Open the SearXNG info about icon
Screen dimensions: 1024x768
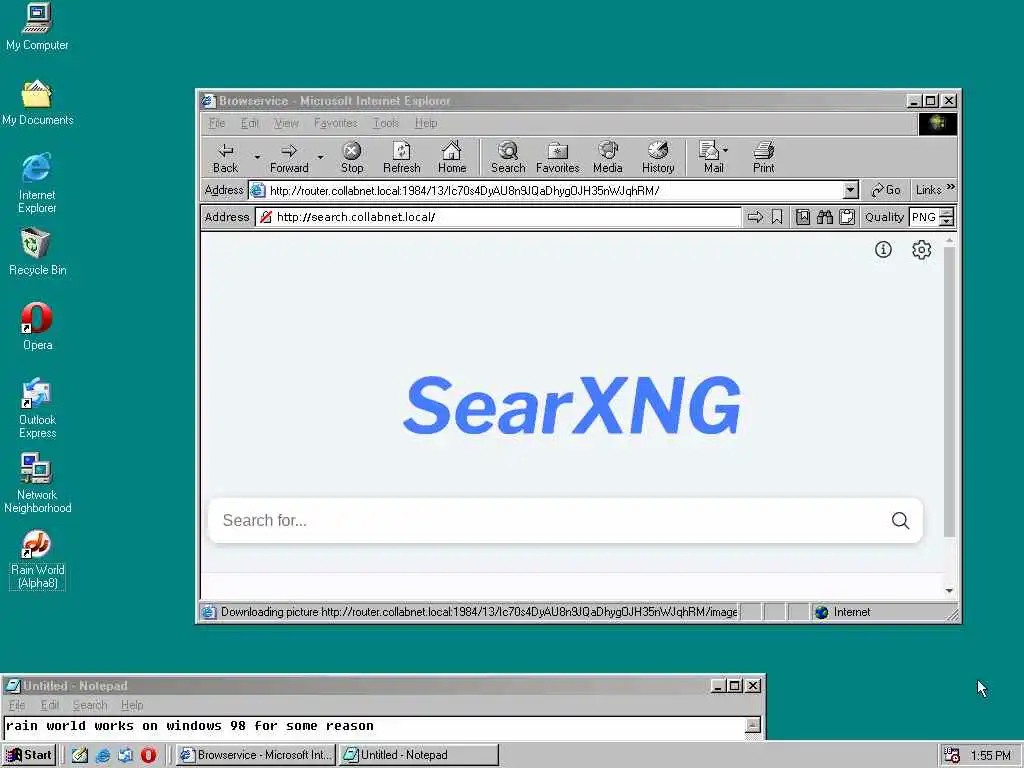click(883, 249)
